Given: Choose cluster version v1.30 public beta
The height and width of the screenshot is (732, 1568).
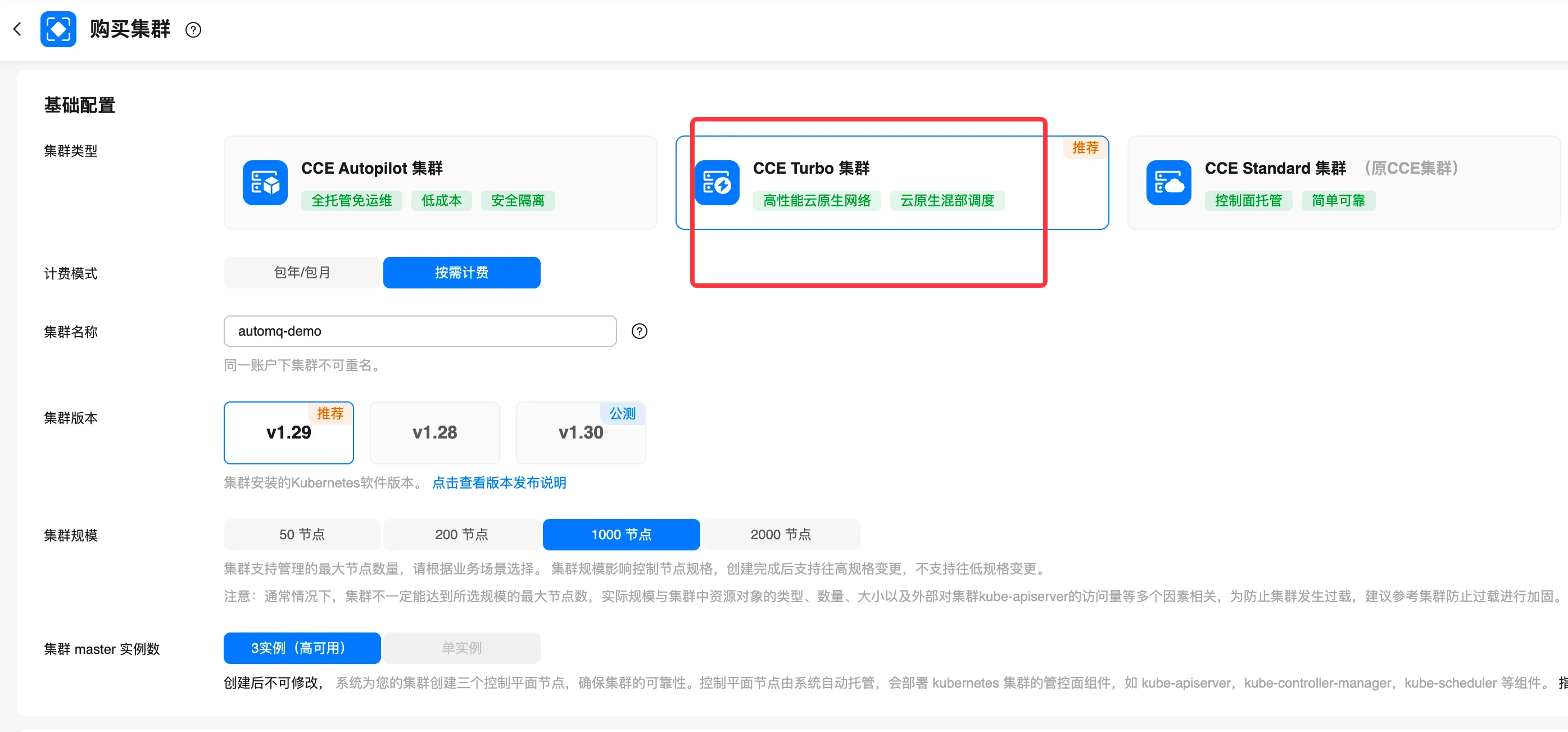Looking at the screenshot, I should tap(581, 432).
